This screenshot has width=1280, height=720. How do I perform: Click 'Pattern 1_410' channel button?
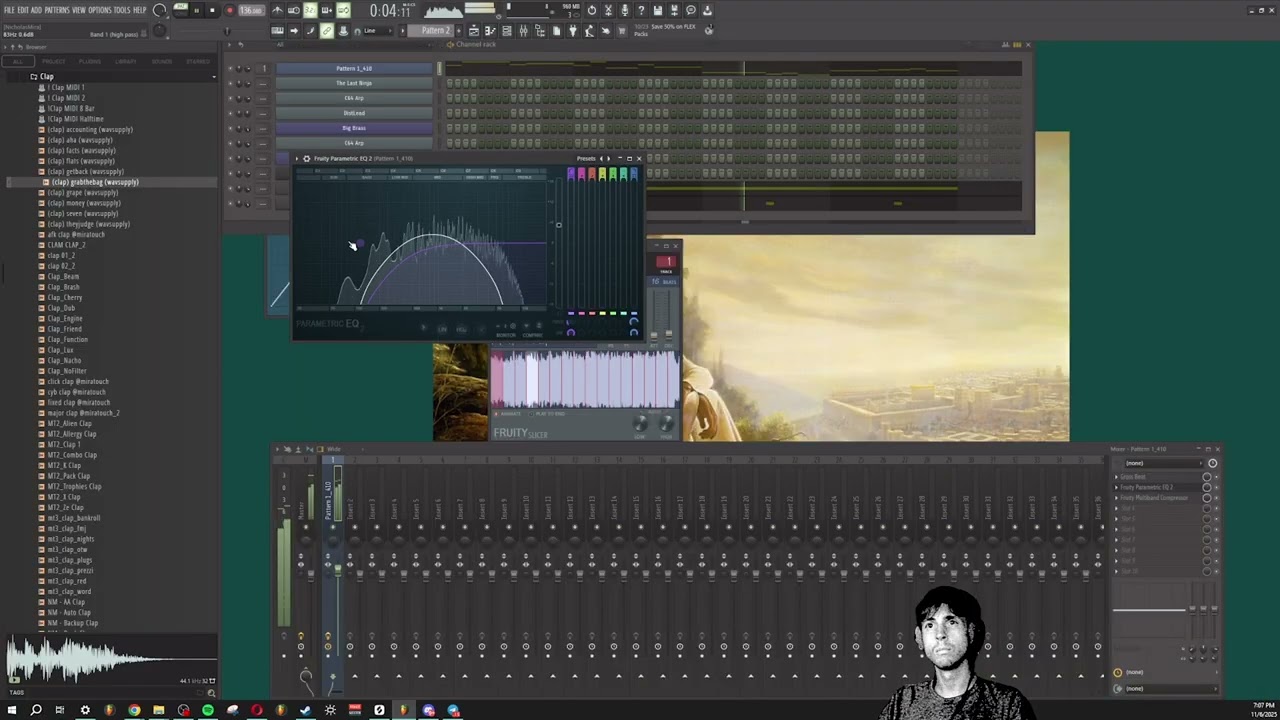coord(354,68)
